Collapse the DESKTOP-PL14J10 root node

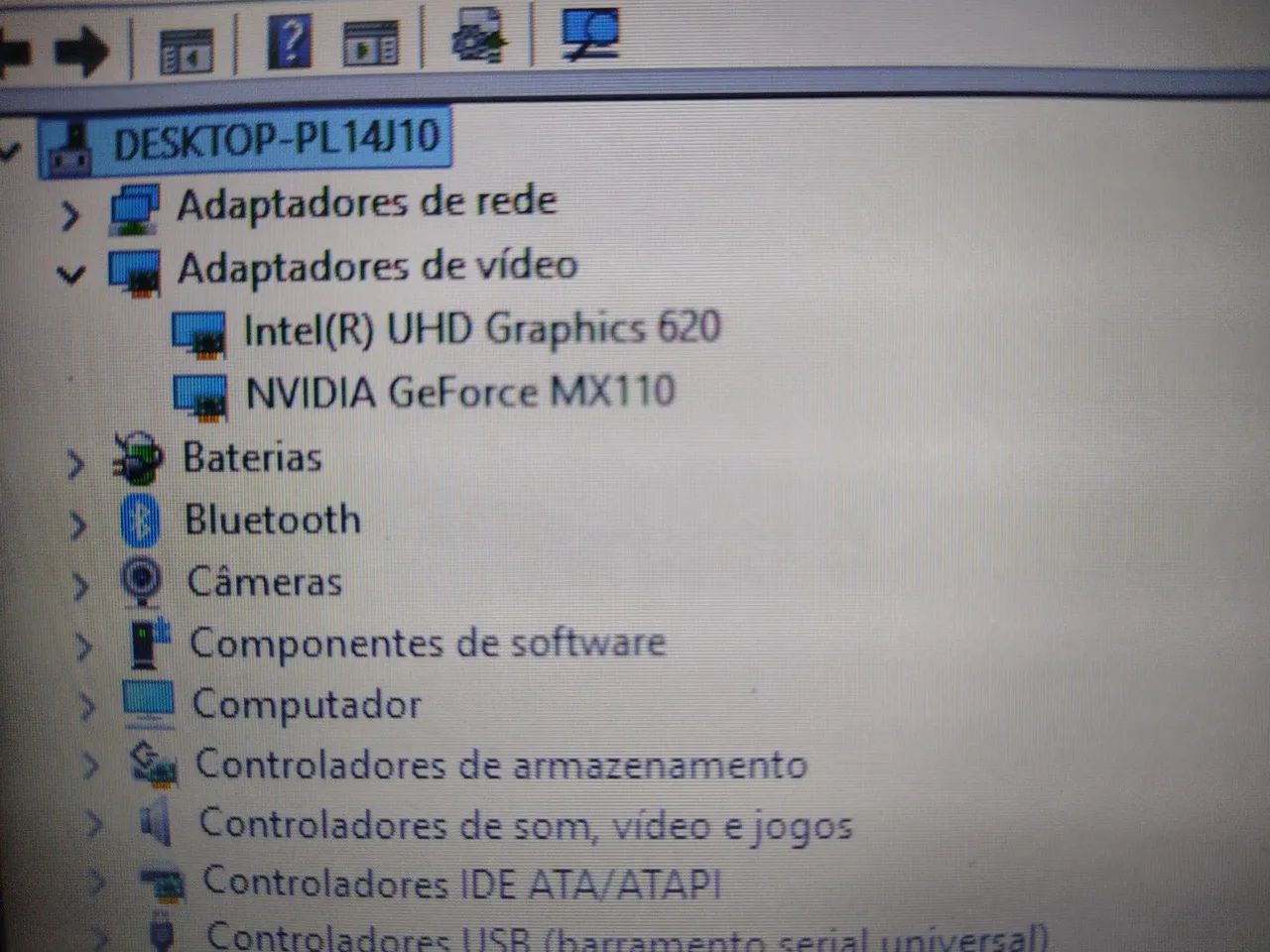point(10,152)
